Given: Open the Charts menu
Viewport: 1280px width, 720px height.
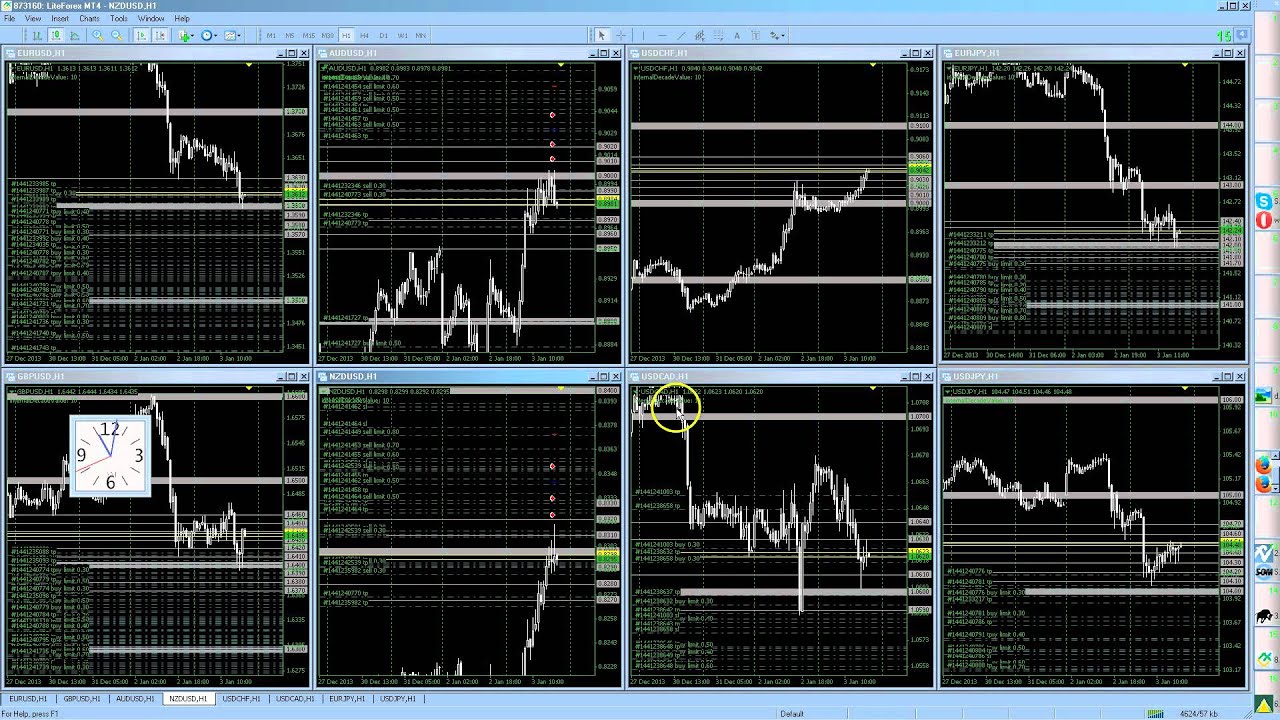Looking at the screenshot, I should coord(89,18).
